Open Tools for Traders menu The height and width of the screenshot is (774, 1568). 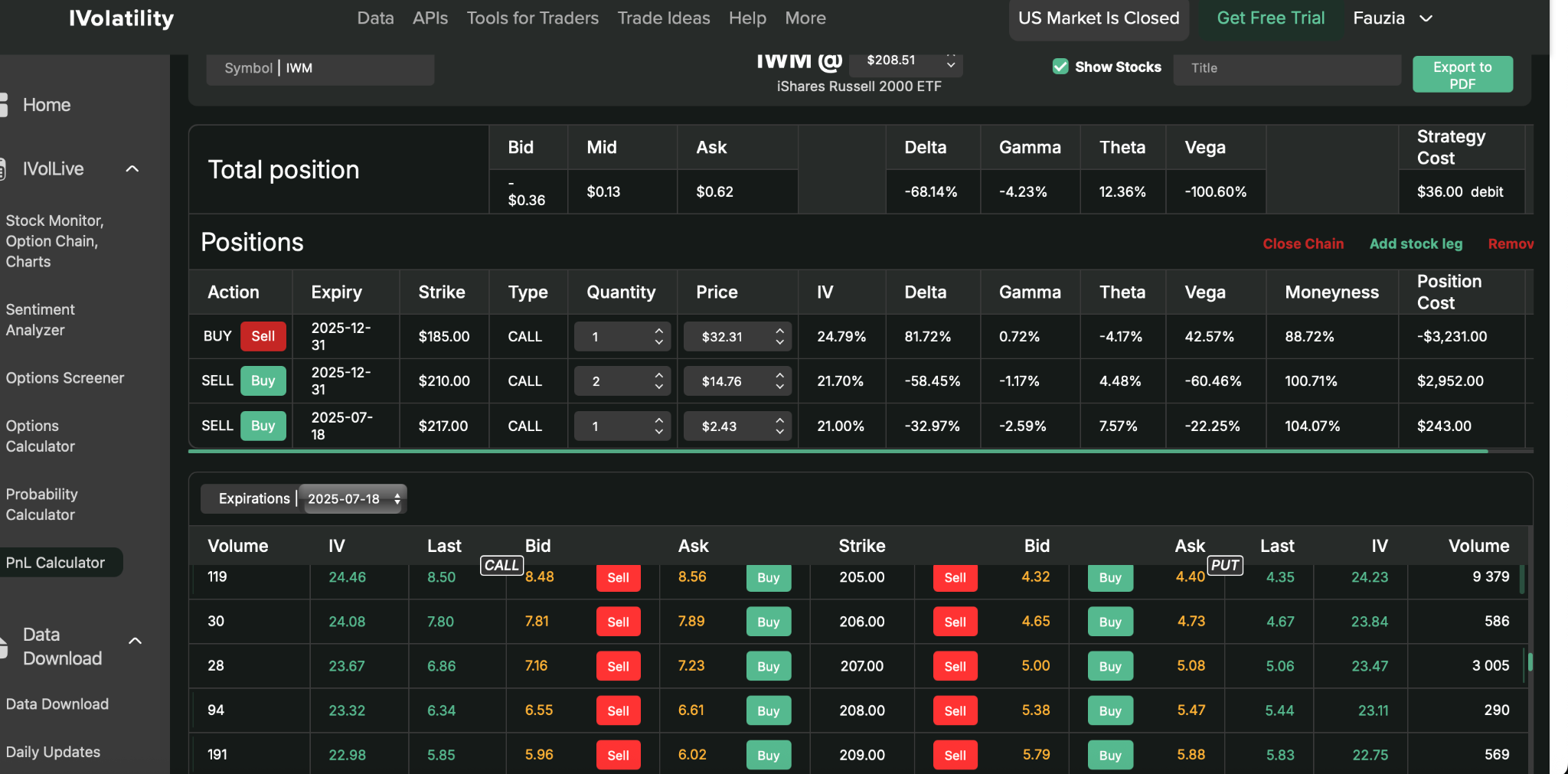click(x=533, y=18)
